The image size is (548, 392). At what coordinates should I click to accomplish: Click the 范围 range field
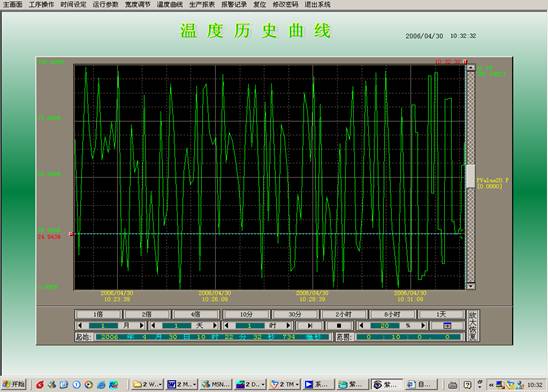[x=409, y=337]
